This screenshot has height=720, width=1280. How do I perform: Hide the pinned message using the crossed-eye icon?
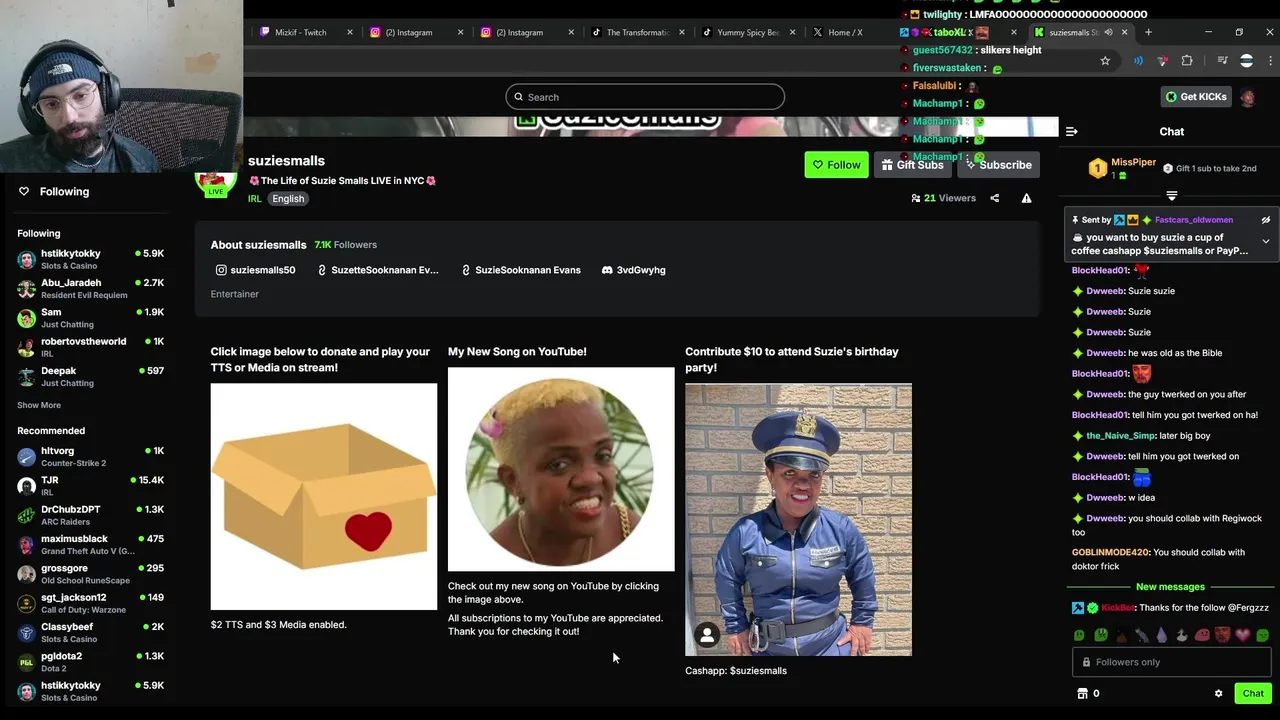pos(1265,220)
